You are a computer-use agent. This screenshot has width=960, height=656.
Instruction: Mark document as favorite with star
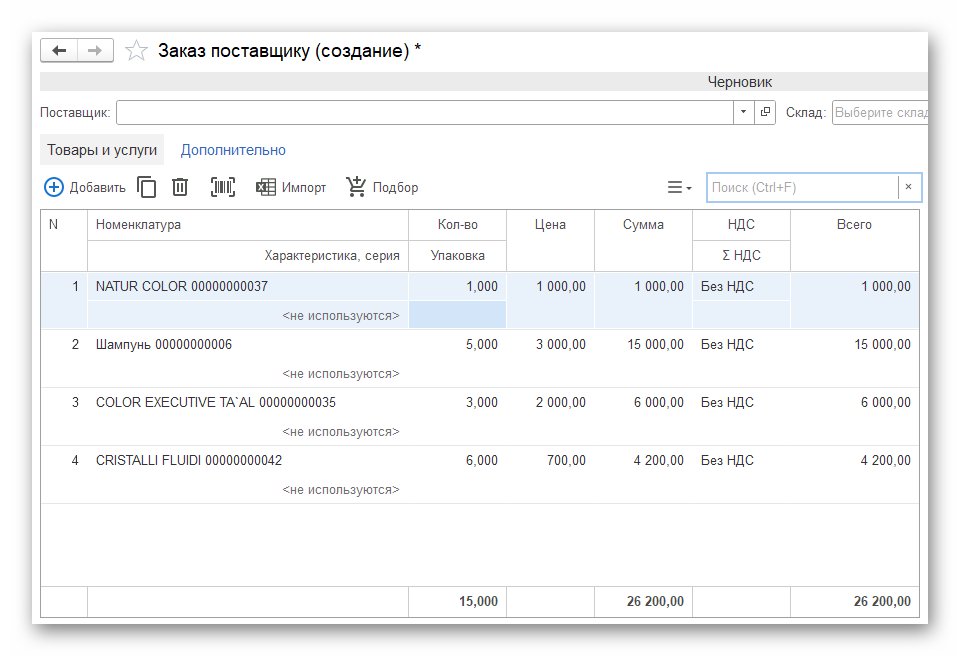click(x=137, y=51)
